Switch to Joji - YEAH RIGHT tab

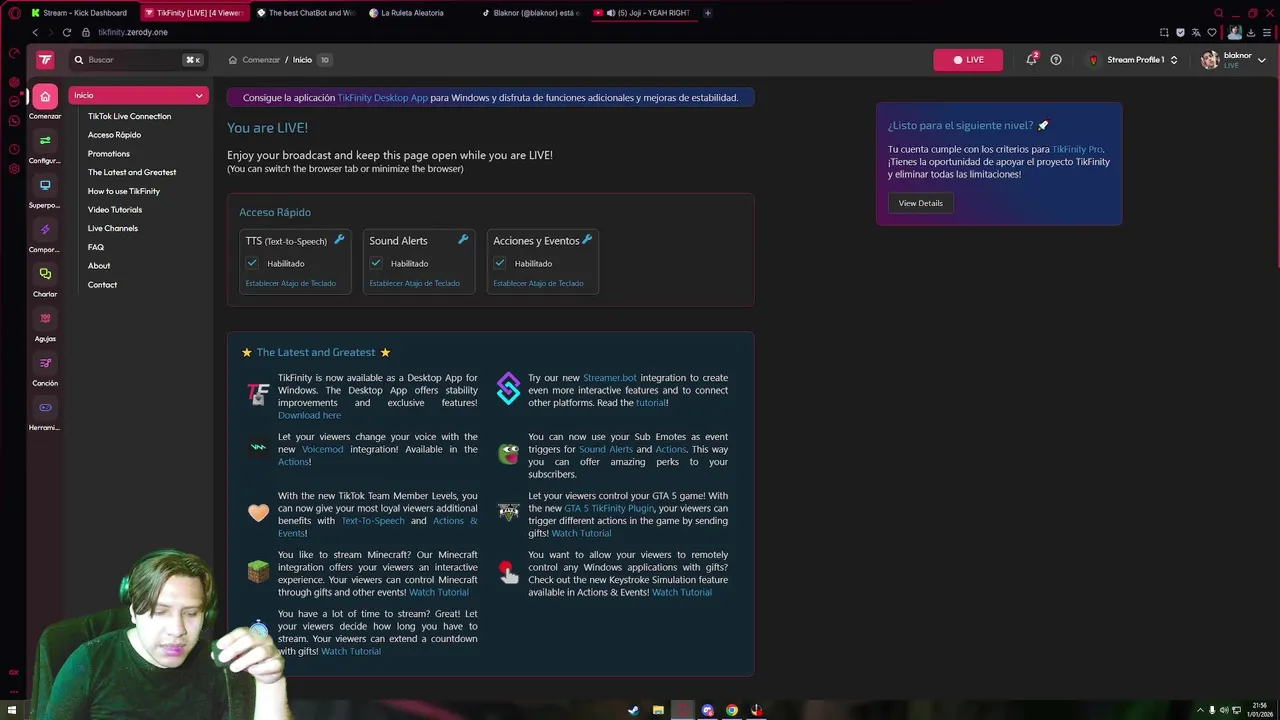(642, 13)
